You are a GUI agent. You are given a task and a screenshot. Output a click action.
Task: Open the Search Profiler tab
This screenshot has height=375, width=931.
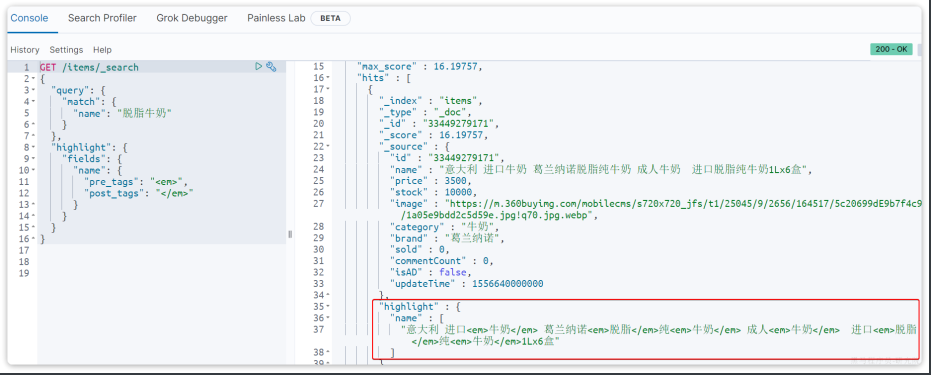coord(102,18)
